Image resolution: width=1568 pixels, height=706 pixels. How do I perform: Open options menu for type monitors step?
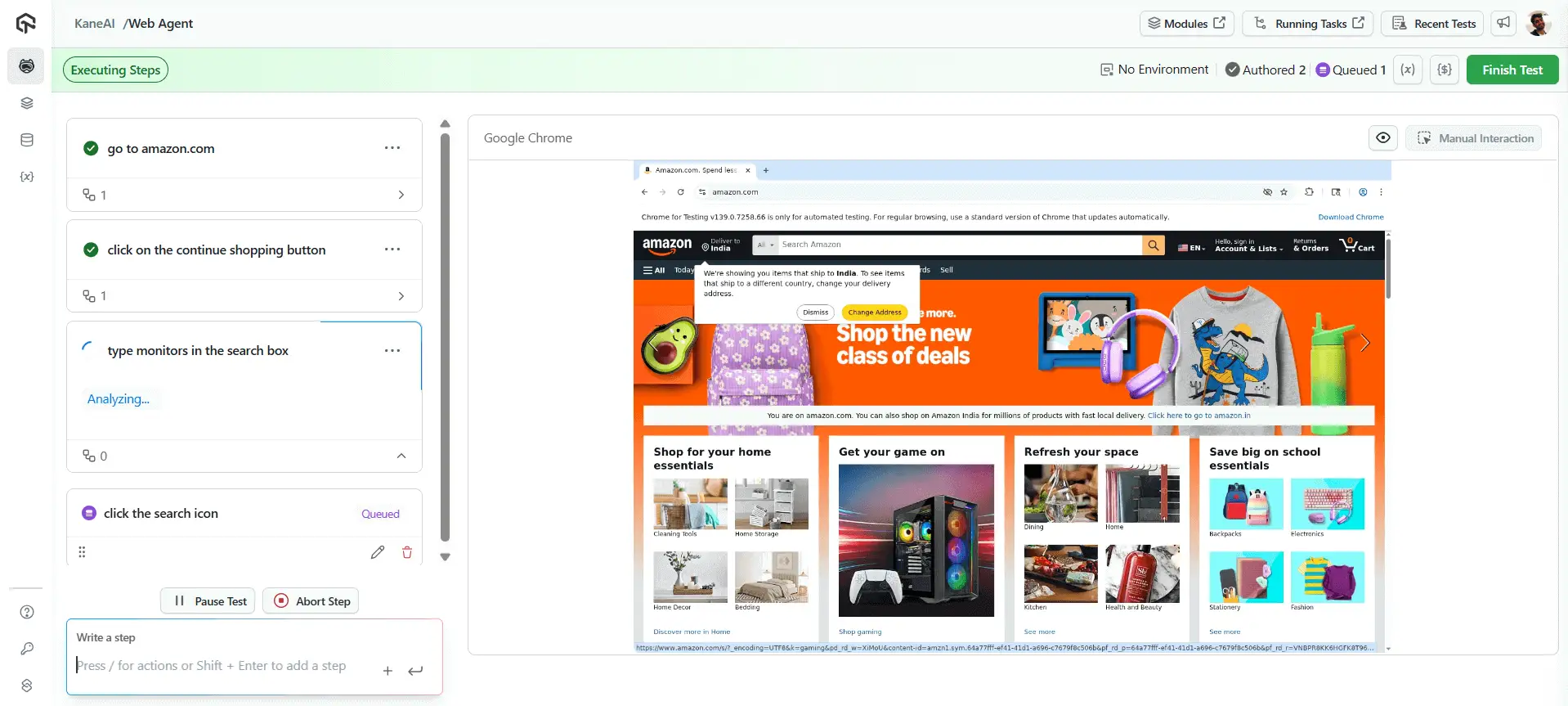pos(392,351)
